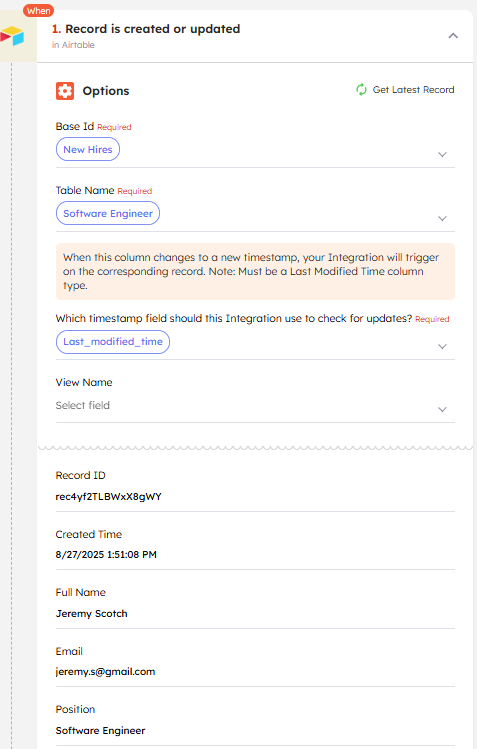Select the Software Engineer table chip
The height and width of the screenshot is (749, 477).
[108, 214]
